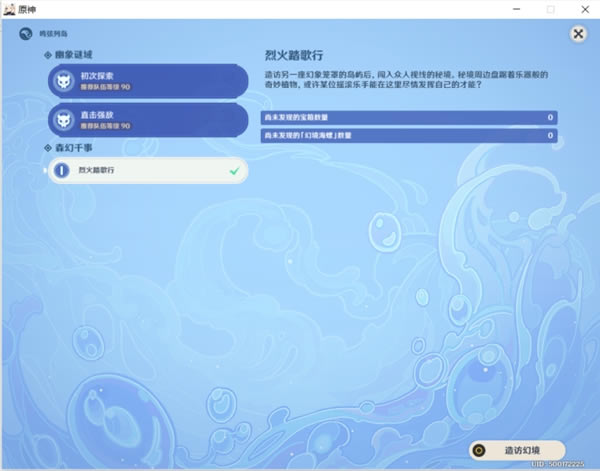600x471 pixels.
Task: Click the cat mask icon on 直击强敌
Action: pos(62,120)
